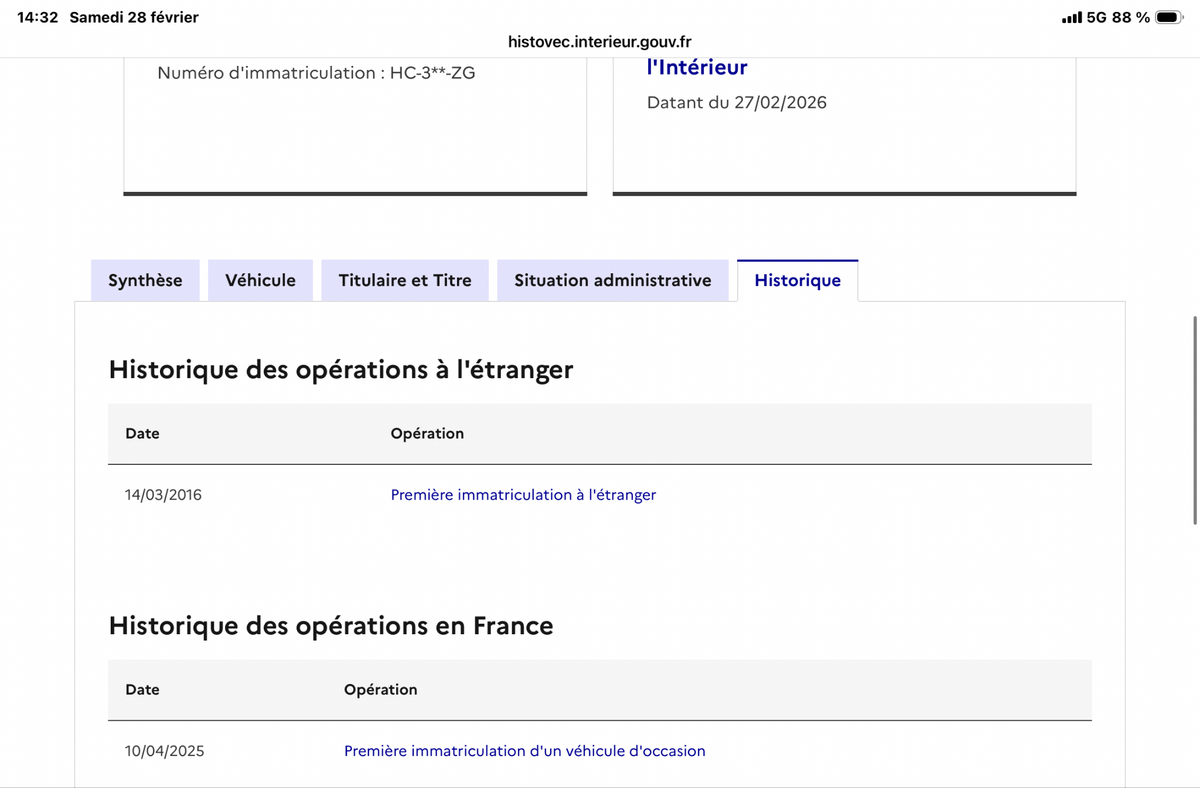Select the date 10/04/2025

tap(164, 750)
